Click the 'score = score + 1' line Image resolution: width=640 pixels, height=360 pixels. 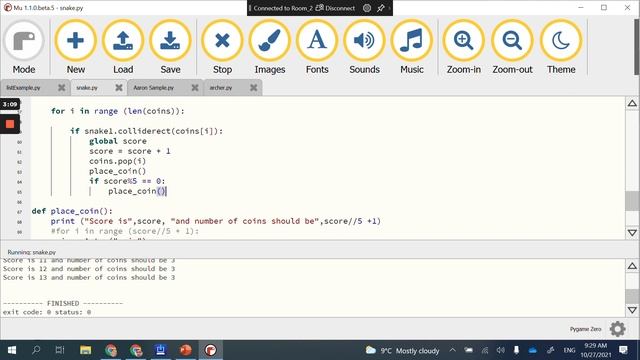point(130,151)
